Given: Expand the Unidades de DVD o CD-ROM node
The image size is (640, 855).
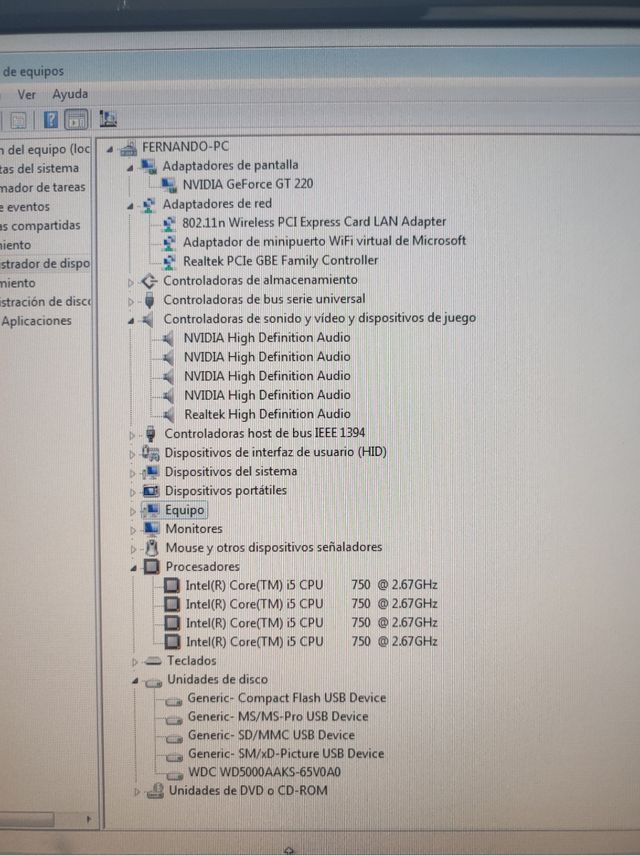Looking at the screenshot, I should (x=137, y=792).
